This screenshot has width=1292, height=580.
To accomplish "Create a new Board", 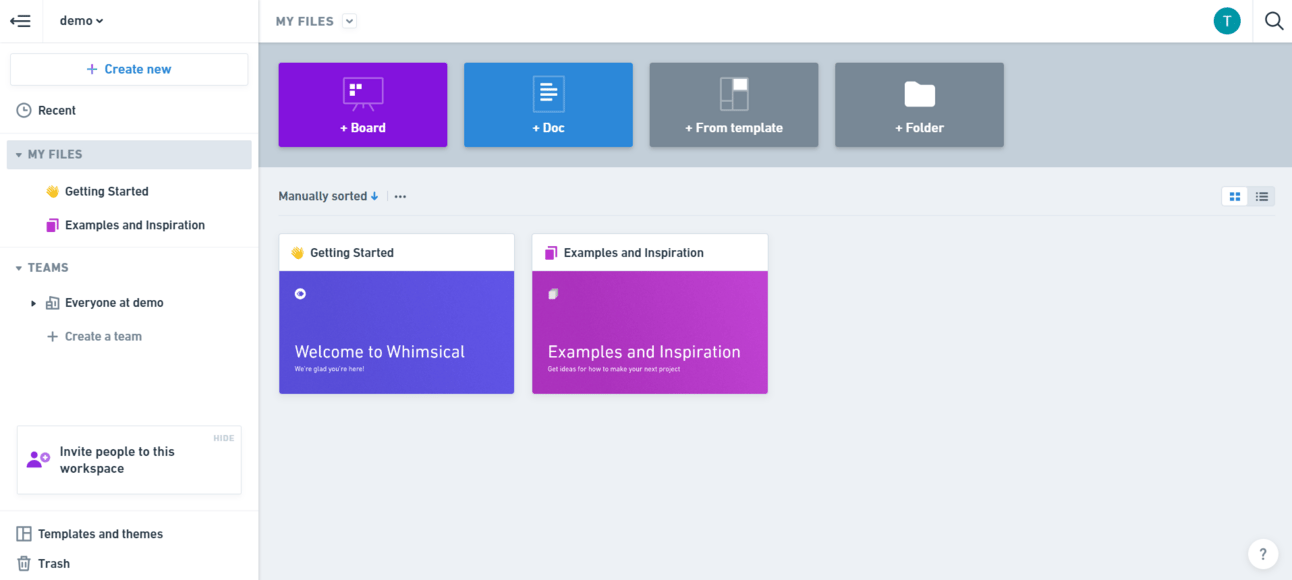I will (363, 105).
